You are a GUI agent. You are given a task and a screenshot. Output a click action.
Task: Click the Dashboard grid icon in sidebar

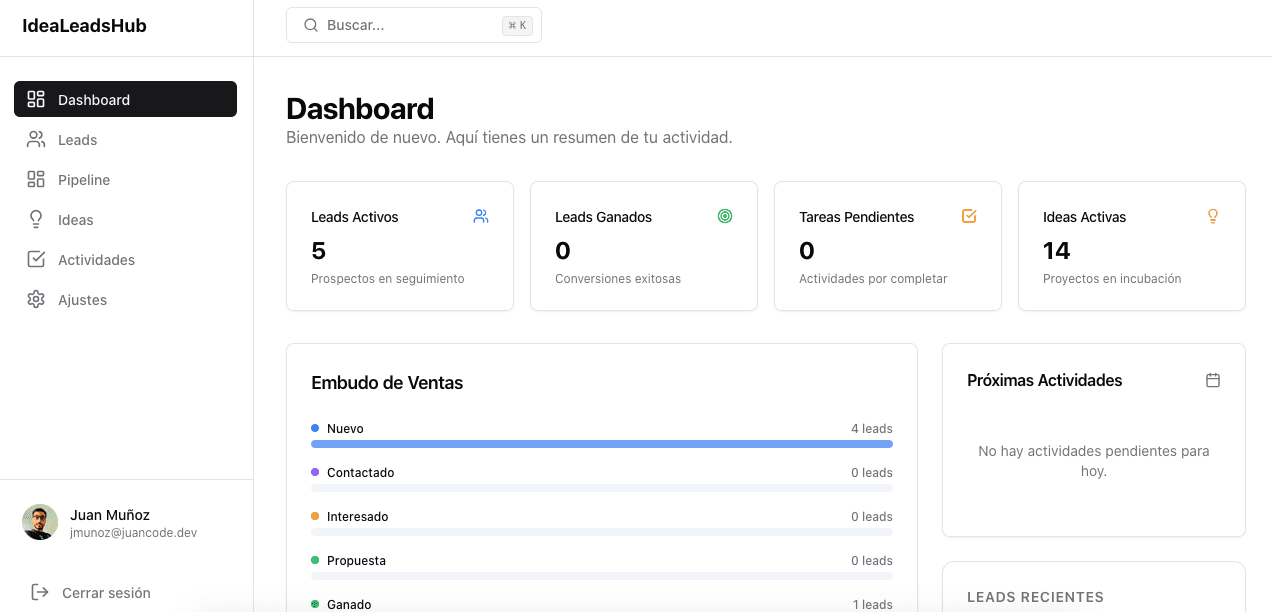[x=36, y=99]
